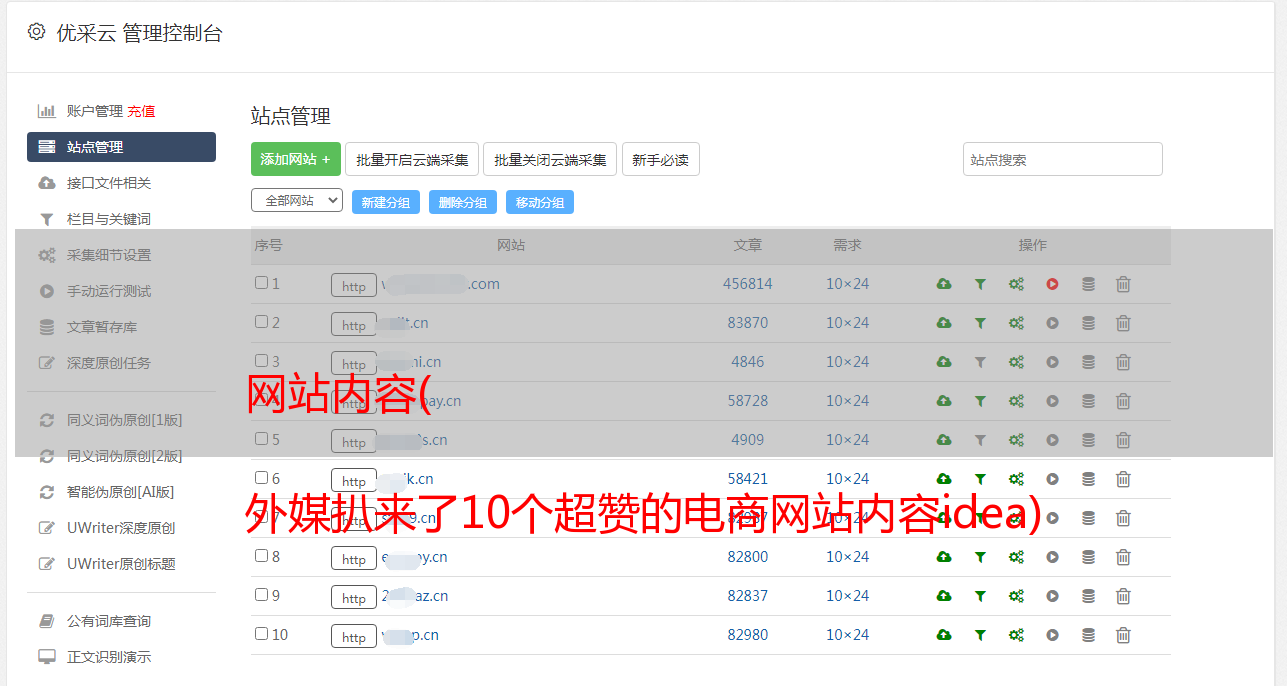Click 批量关闭云端采集 button
This screenshot has height=686, width=1287.
click(550, 159)
